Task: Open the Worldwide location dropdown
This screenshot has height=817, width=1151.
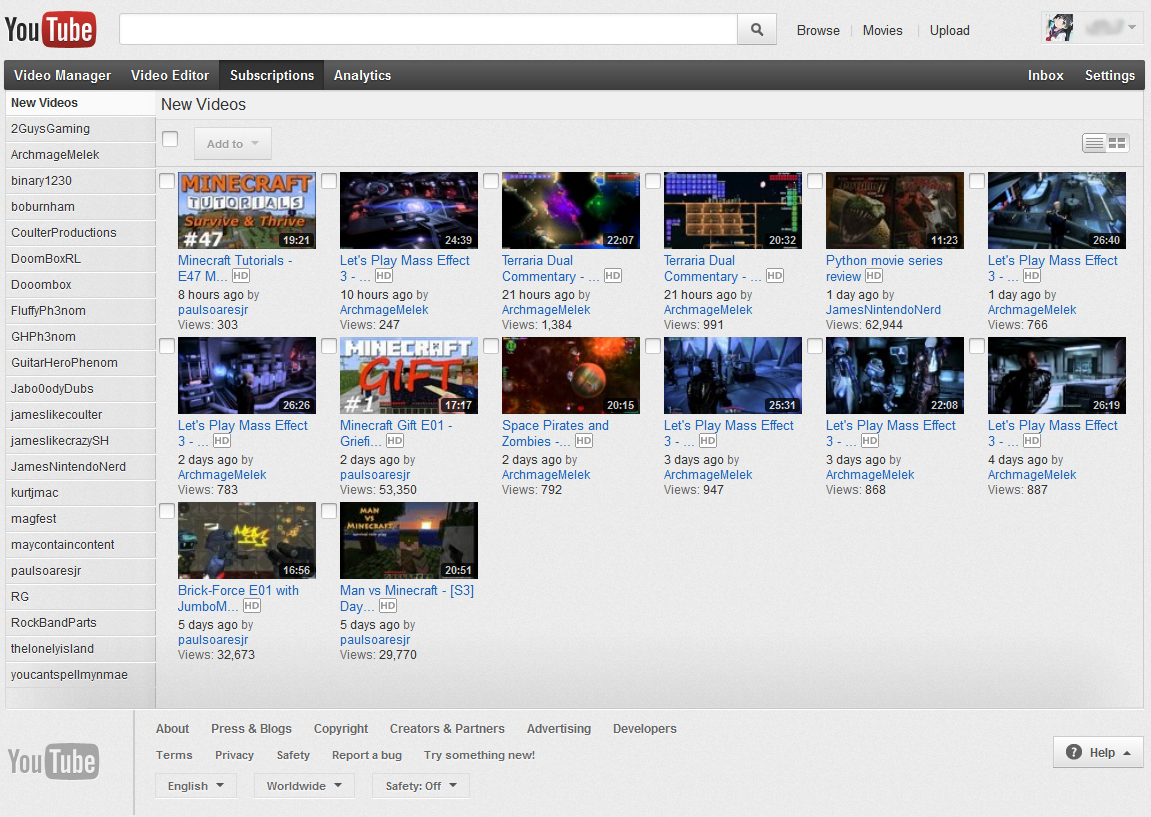Action: tap(304, 785)
